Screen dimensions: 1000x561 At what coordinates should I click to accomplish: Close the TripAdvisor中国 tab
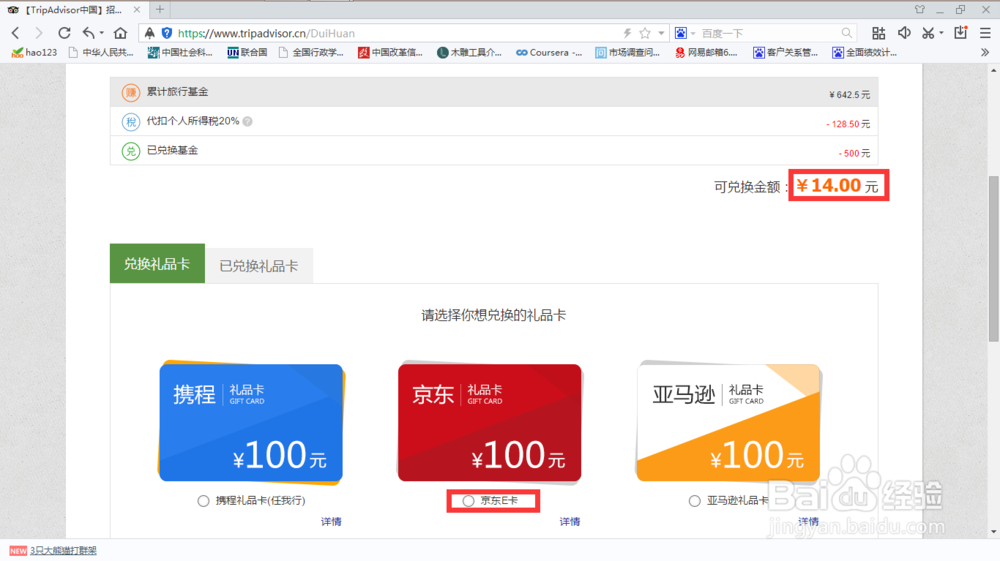point(136,10)
